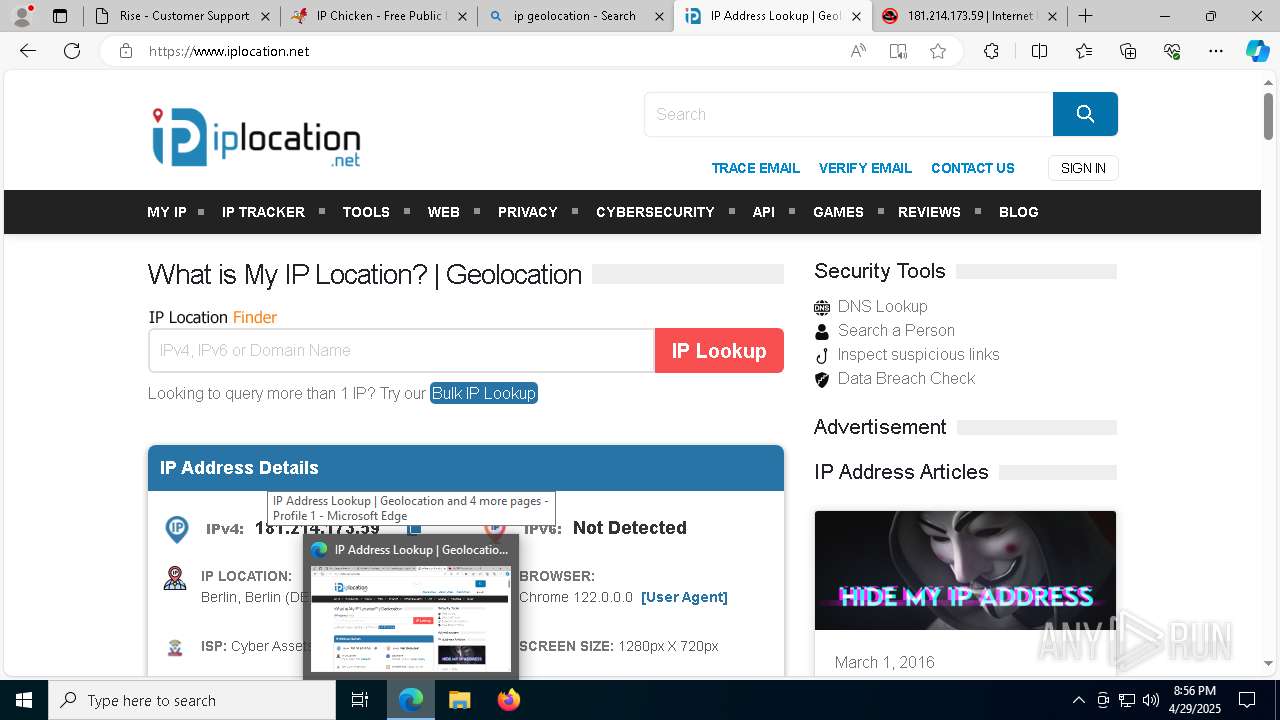Show hidden system tray icons
This screenshot has height=720, width=1280.
[1078, 700]
